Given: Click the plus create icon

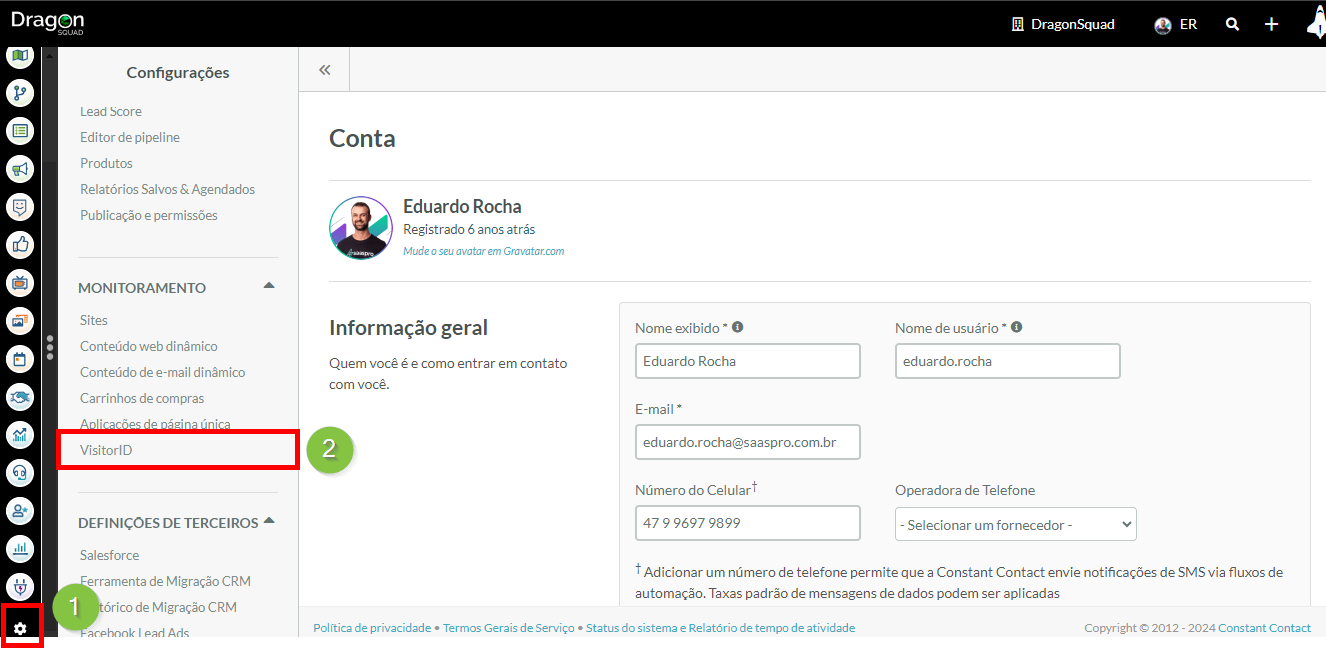Looking at the screenshot, I should 1271,24.
